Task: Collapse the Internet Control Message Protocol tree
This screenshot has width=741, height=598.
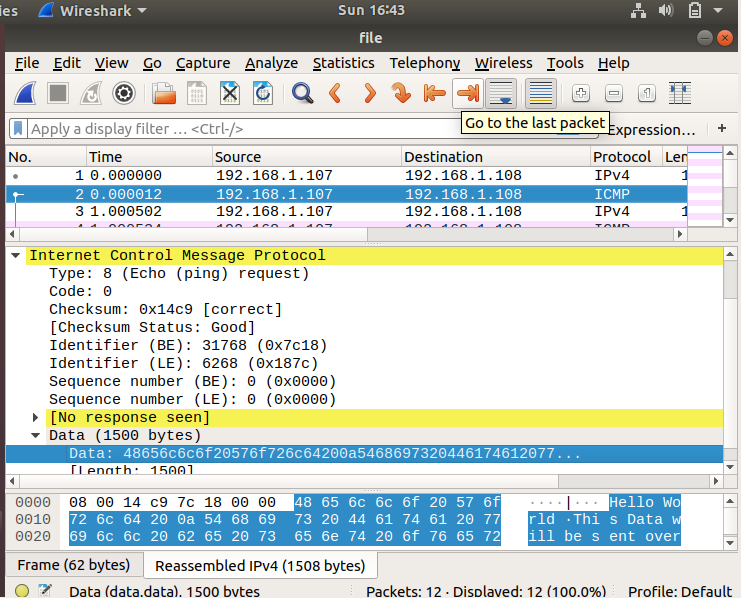Action: click(15, 256)
